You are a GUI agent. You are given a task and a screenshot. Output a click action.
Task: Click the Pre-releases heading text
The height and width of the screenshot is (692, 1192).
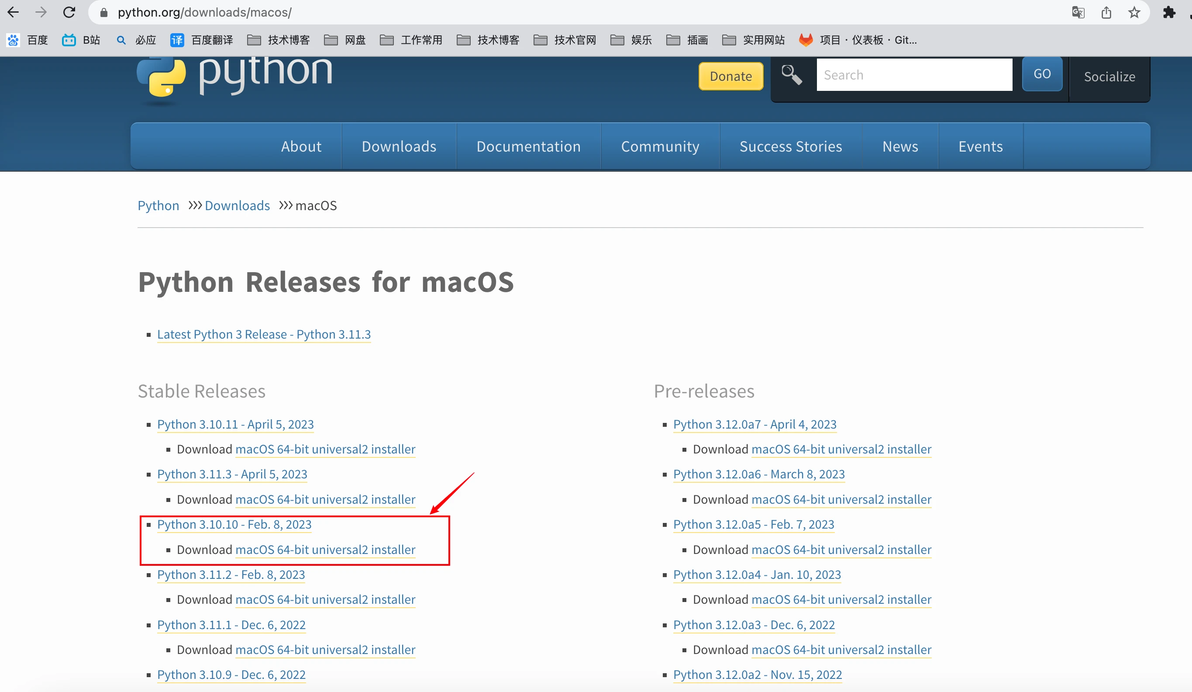(704, 391)
